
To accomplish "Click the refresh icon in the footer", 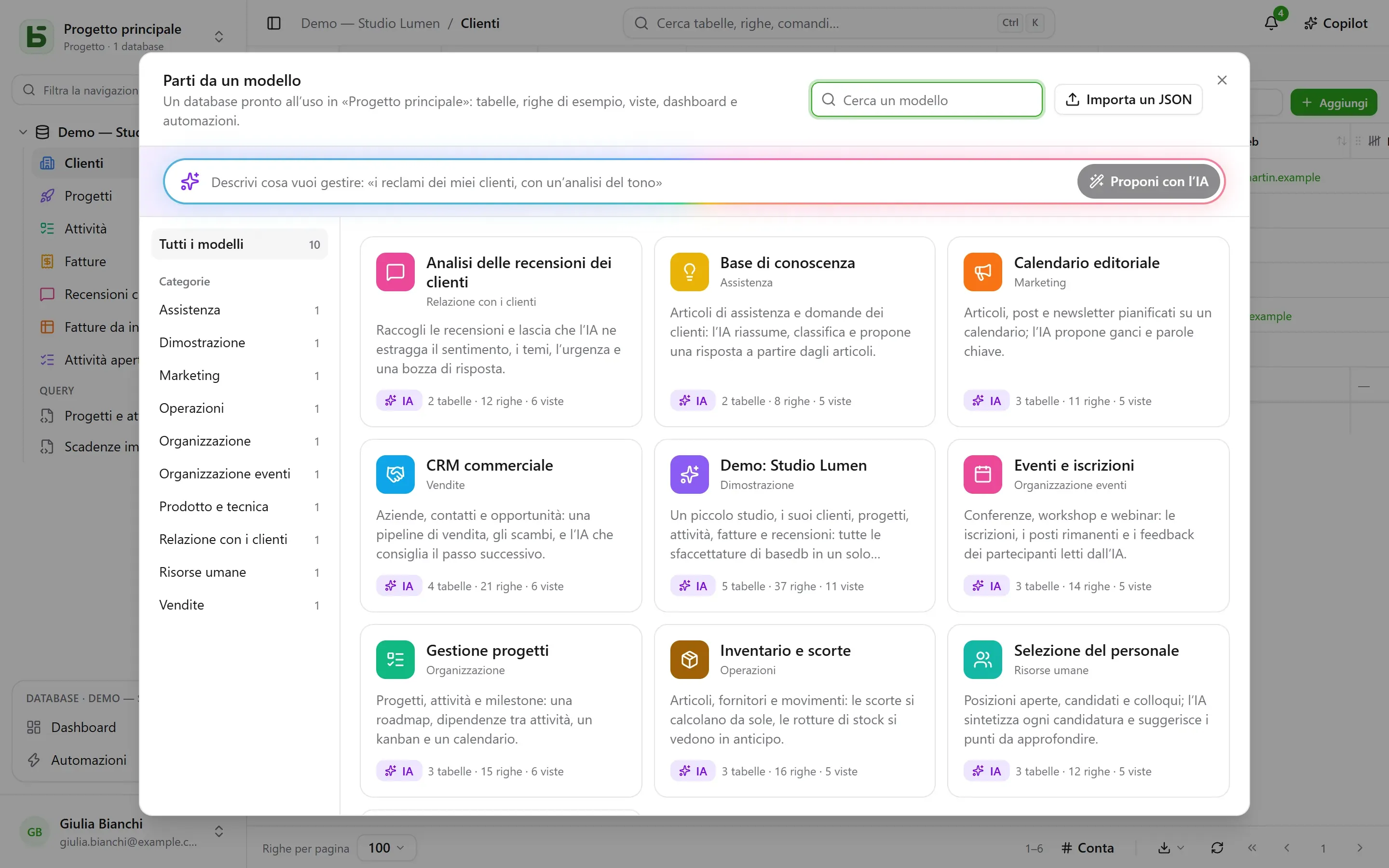I will pos(1217,848).
